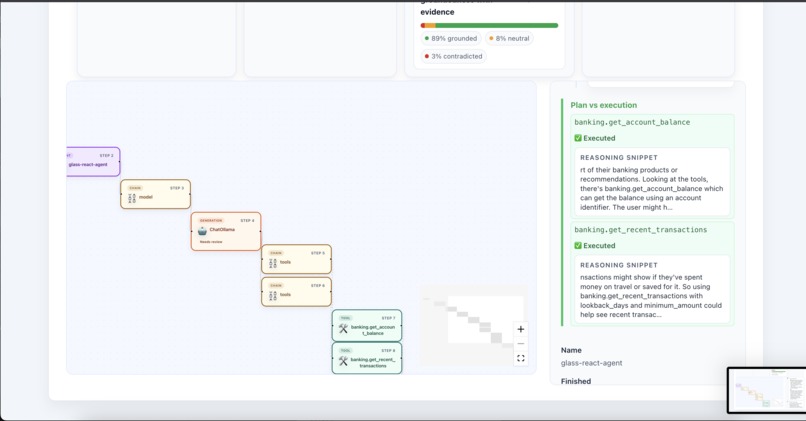
Task: Click the 8% neutral chip
Action: point(509,38)
